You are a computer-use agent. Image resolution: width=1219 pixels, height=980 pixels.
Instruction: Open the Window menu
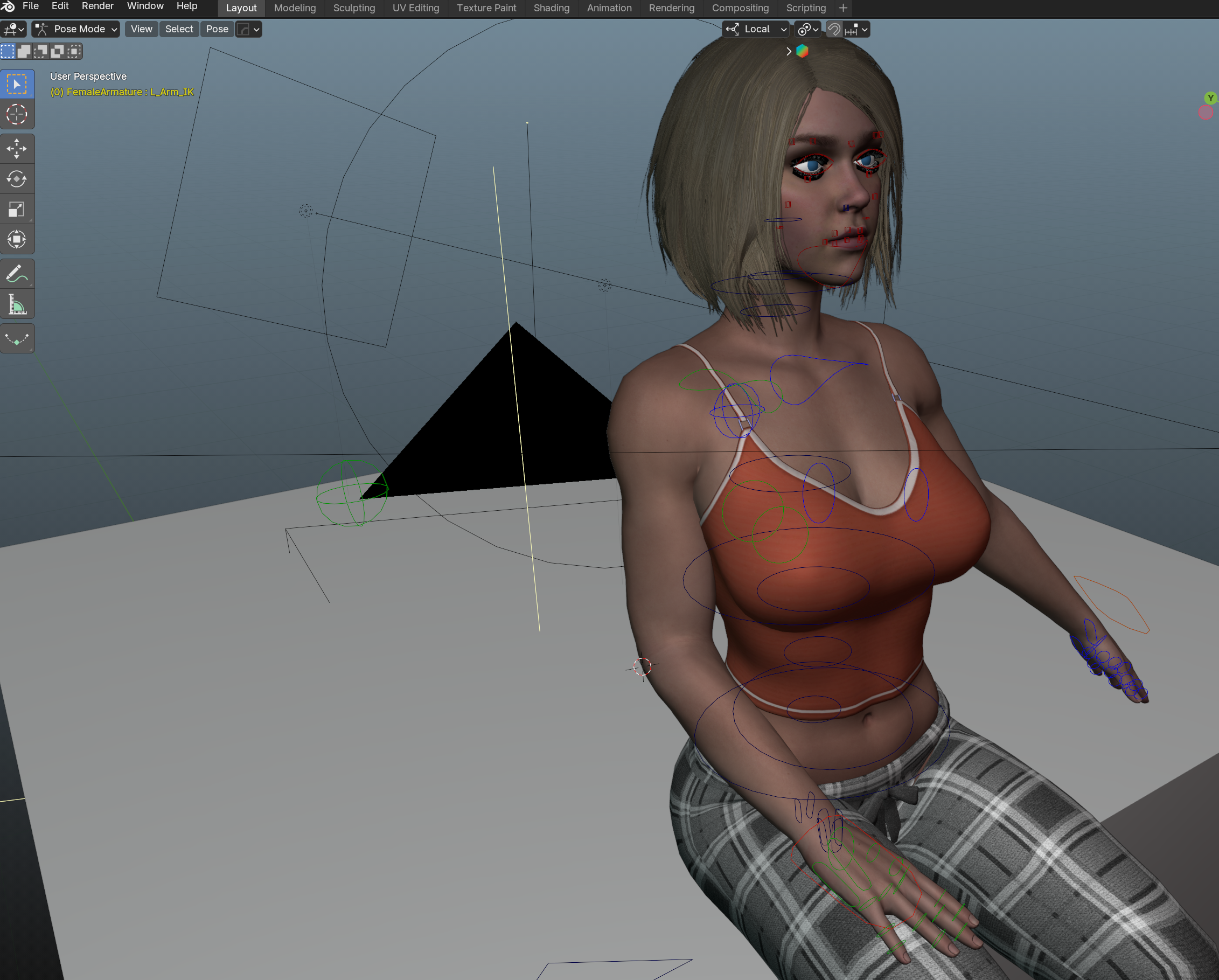pos(145,6)
